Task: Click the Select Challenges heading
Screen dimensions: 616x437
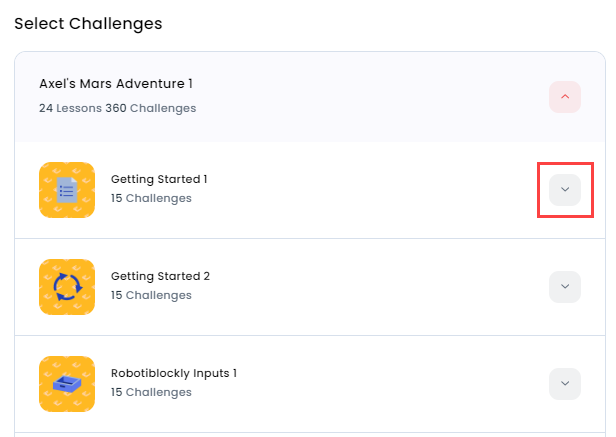Action: point(88,24)
